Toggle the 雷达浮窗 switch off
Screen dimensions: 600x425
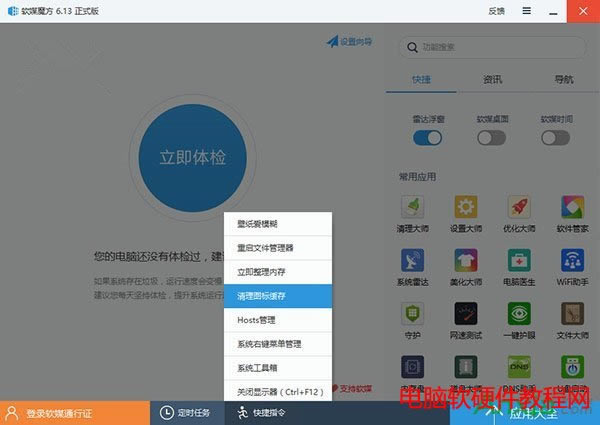[427, 138]
